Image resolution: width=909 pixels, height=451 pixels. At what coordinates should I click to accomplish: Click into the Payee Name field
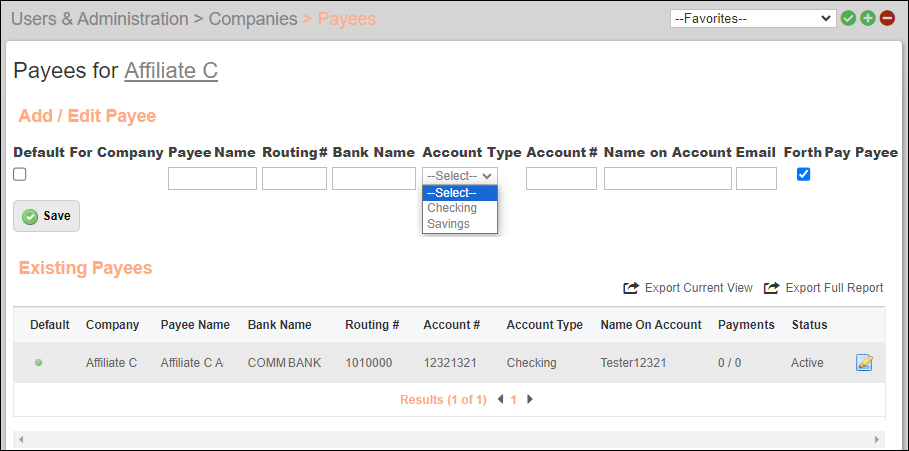(x=212, y=179)
